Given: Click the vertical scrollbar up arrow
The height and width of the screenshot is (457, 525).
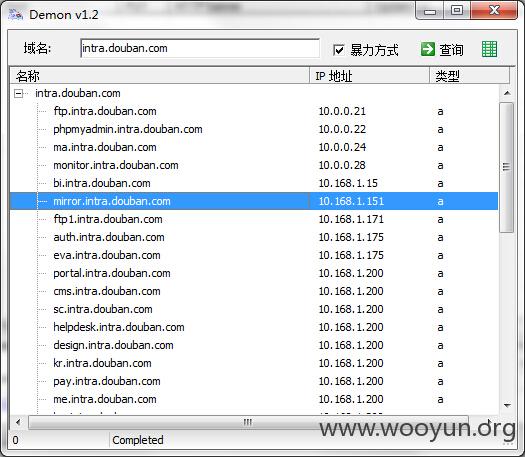Looking at the screenshot, I should [507, 93].
